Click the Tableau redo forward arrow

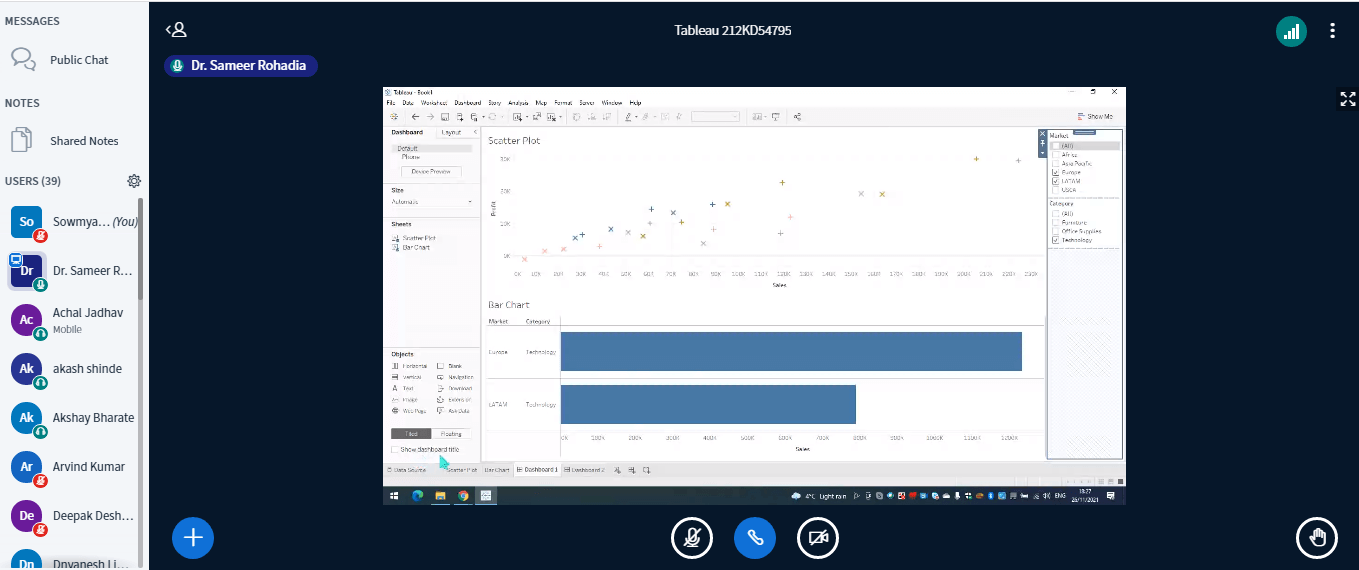point(430,117)
